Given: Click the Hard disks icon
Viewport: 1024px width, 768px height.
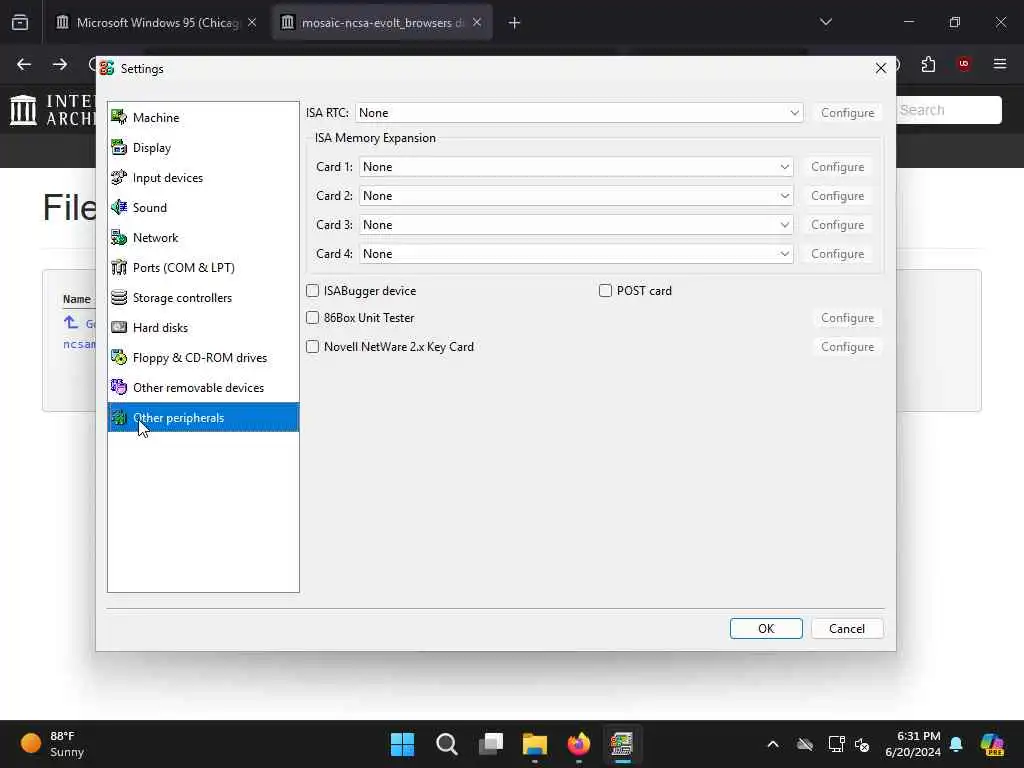Looking at the screenshot, I should click(119, 328).
